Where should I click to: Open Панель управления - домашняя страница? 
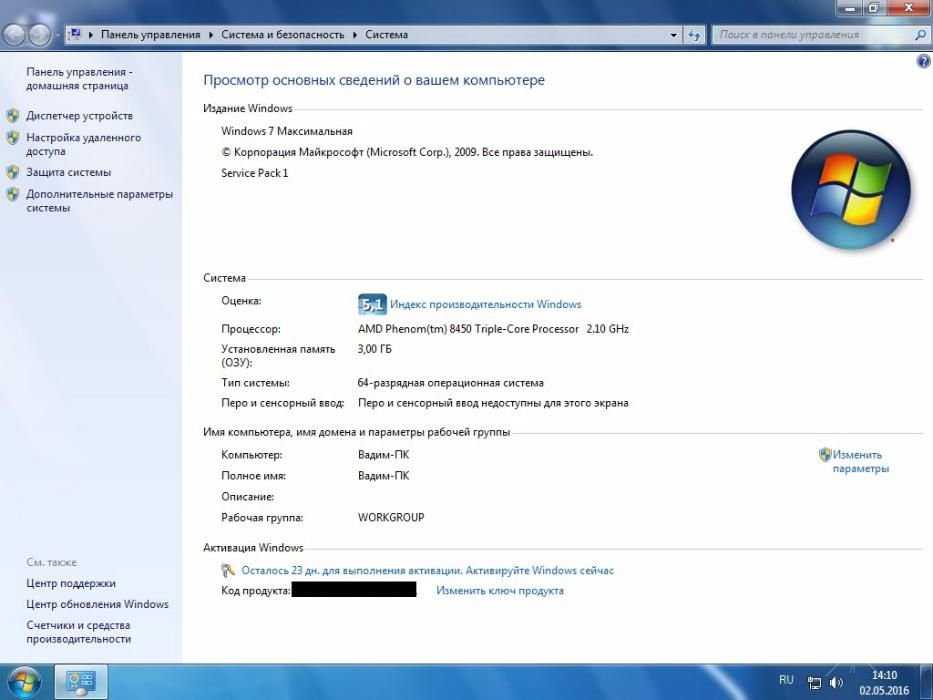(79, 79)
